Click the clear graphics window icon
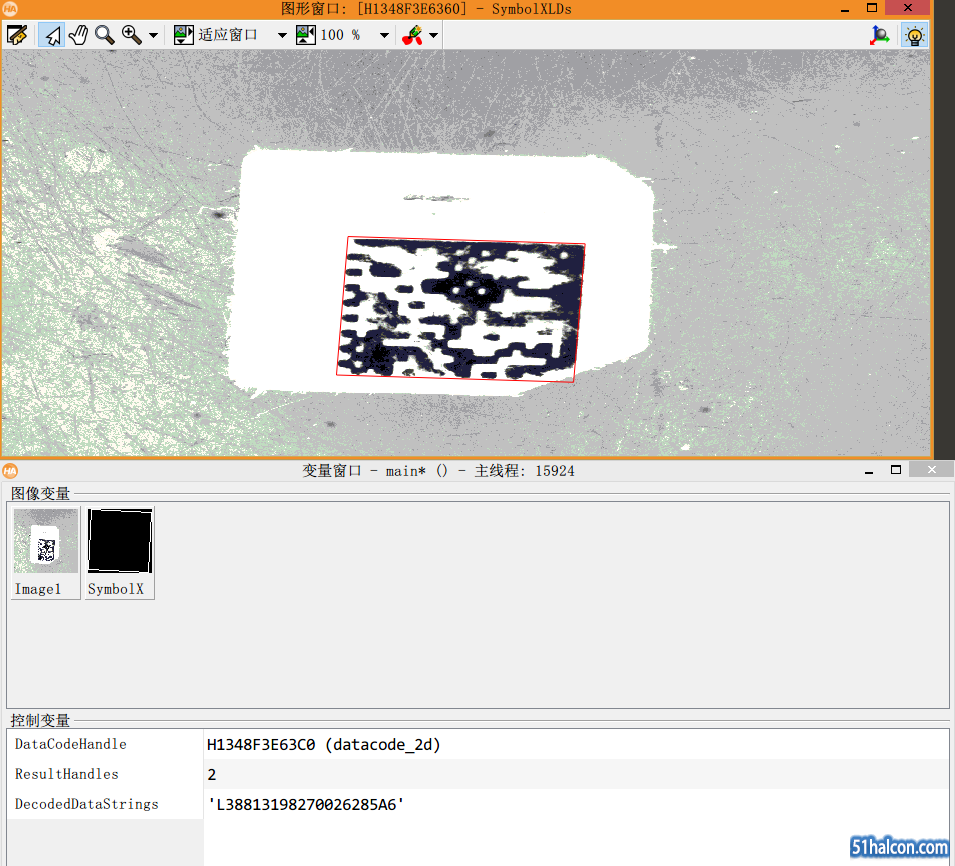Image resolution: width=955 pixels, height=866 pixels. (17, 35)
